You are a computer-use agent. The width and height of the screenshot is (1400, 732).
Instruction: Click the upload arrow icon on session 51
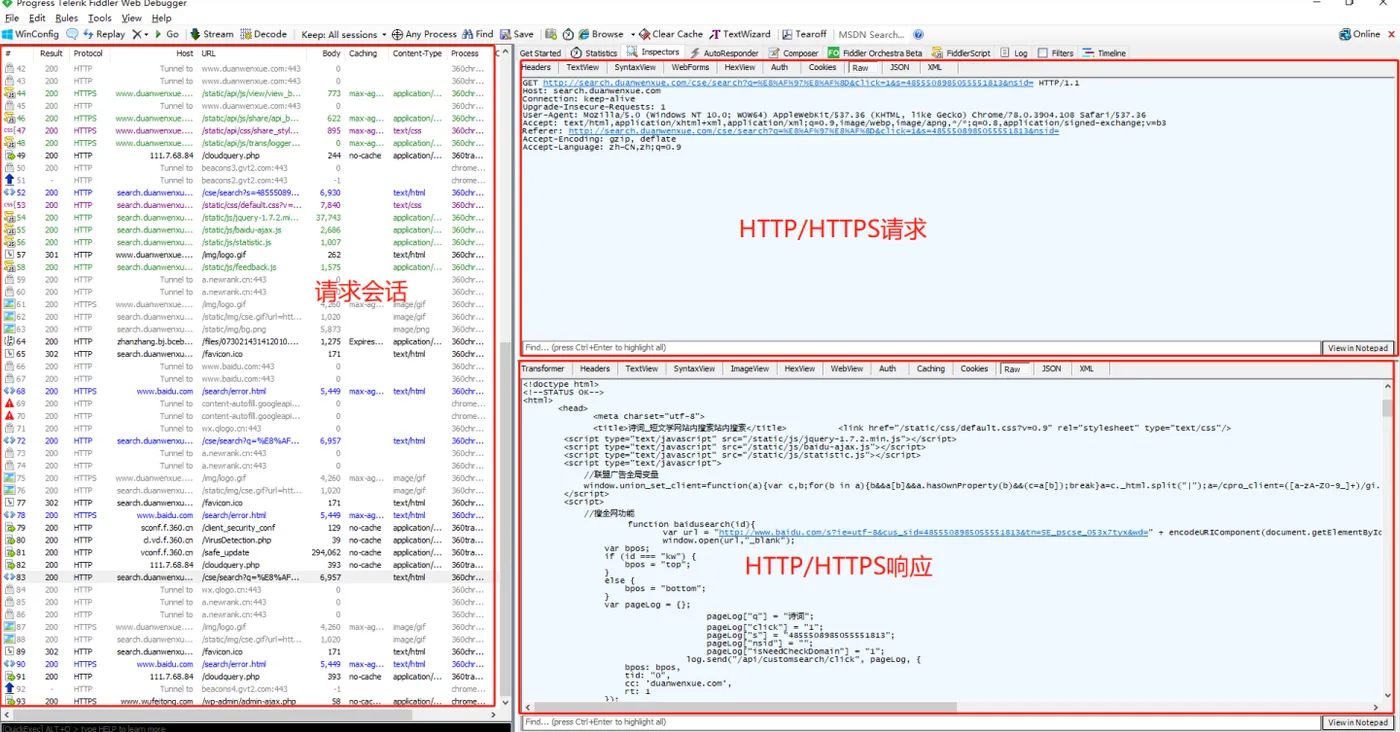pos(9,180)
